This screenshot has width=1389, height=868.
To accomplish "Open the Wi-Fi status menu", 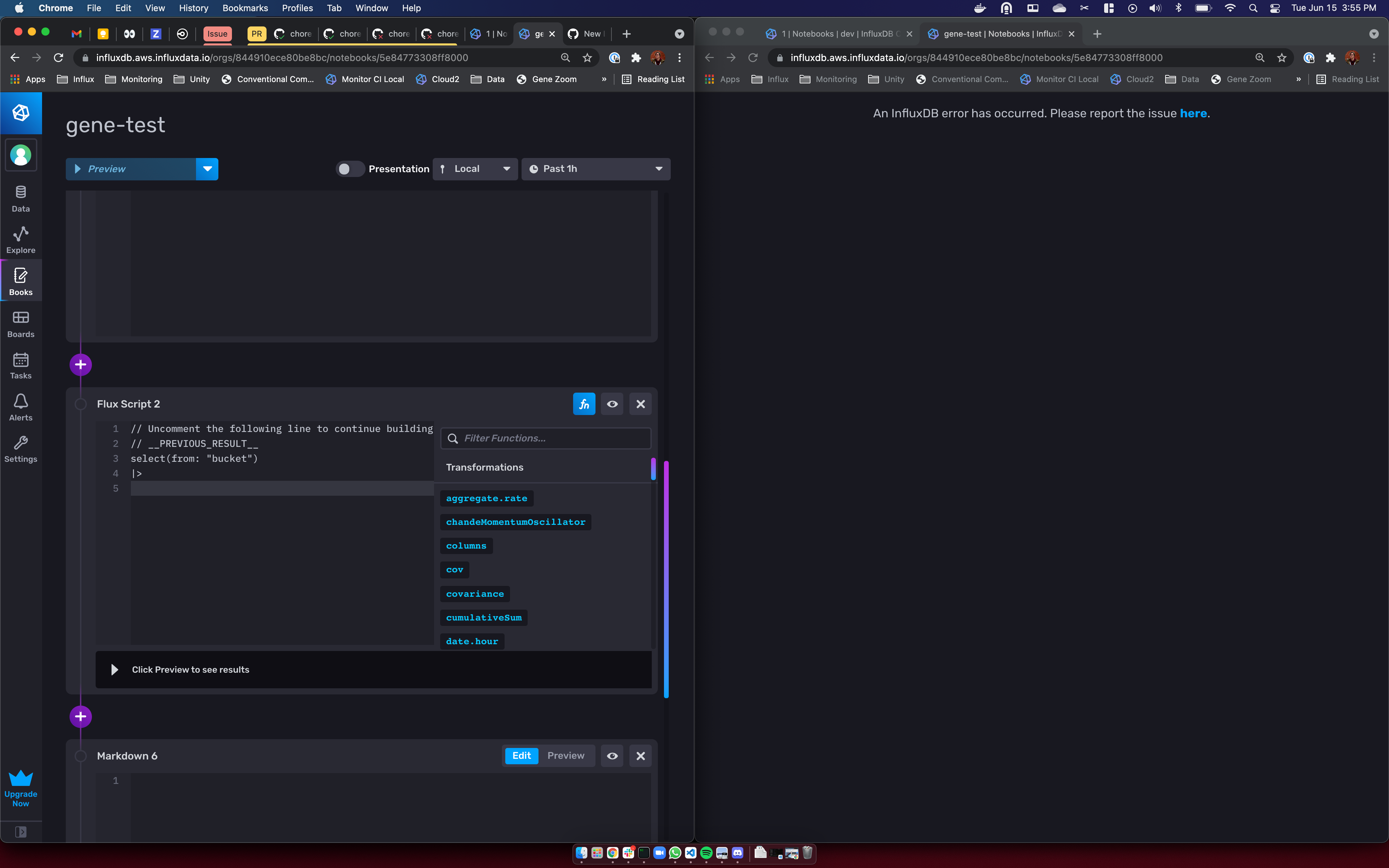I will [1229, 8].
